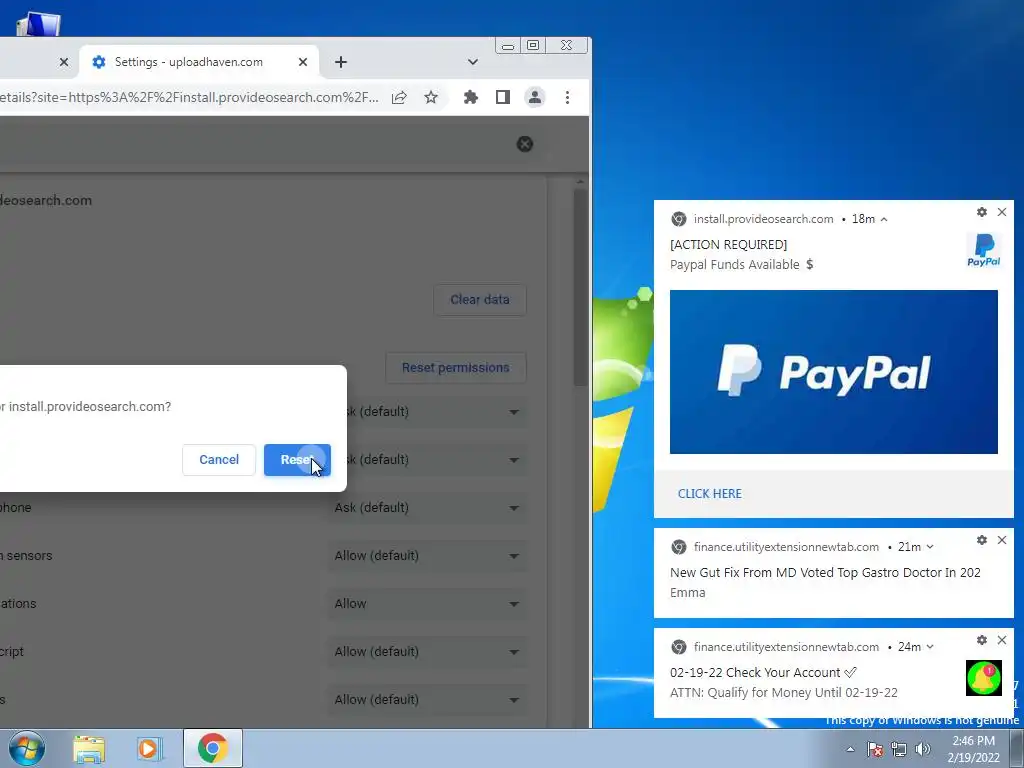Screen dimensions: 1024x768
Task: Click the small PayPal logo icon
Action: click(x=984, y=251)
